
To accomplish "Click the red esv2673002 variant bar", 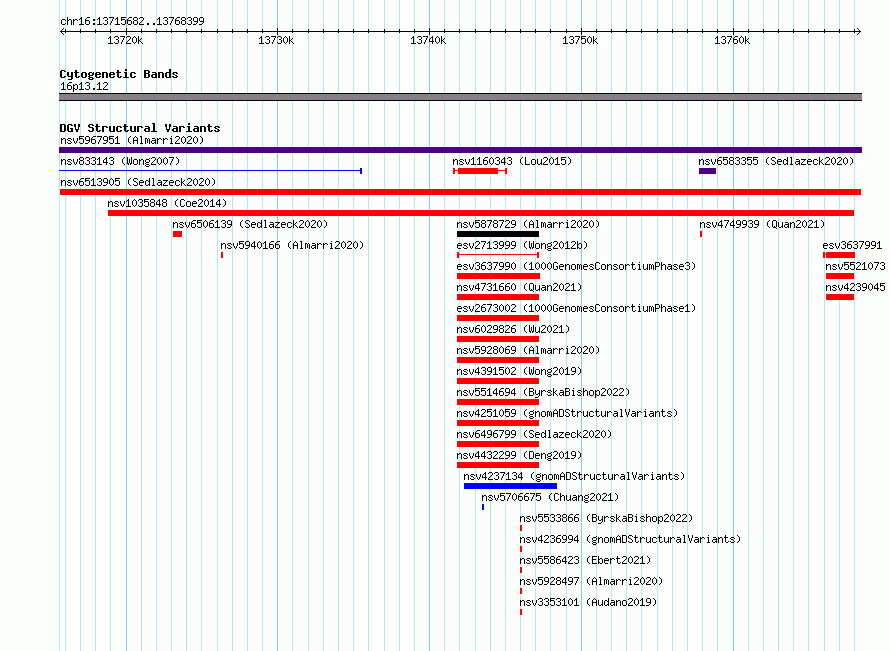I will [x=498, y=318].
